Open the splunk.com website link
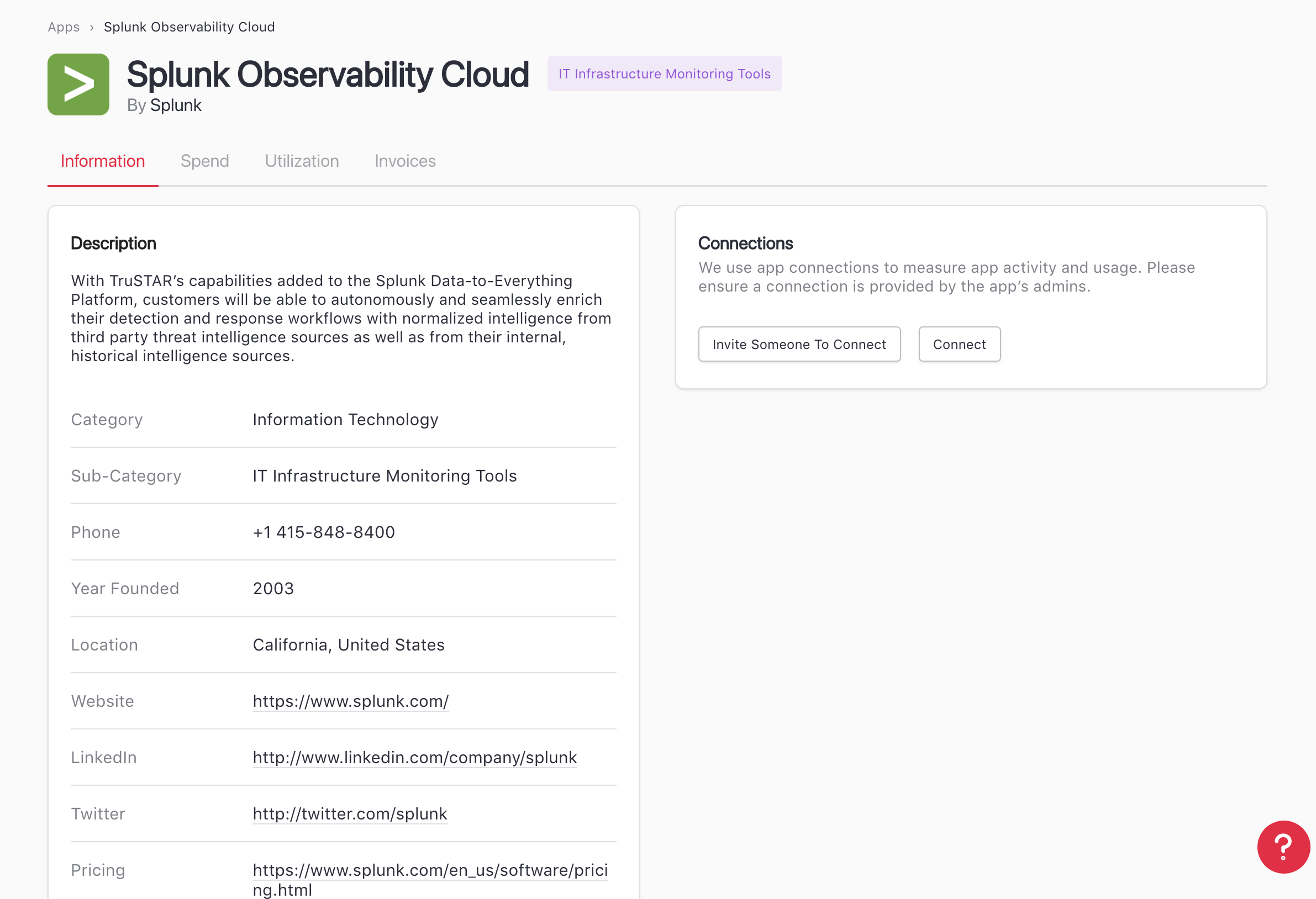This screenshot has height=899, width=1316. click(350, 701)
